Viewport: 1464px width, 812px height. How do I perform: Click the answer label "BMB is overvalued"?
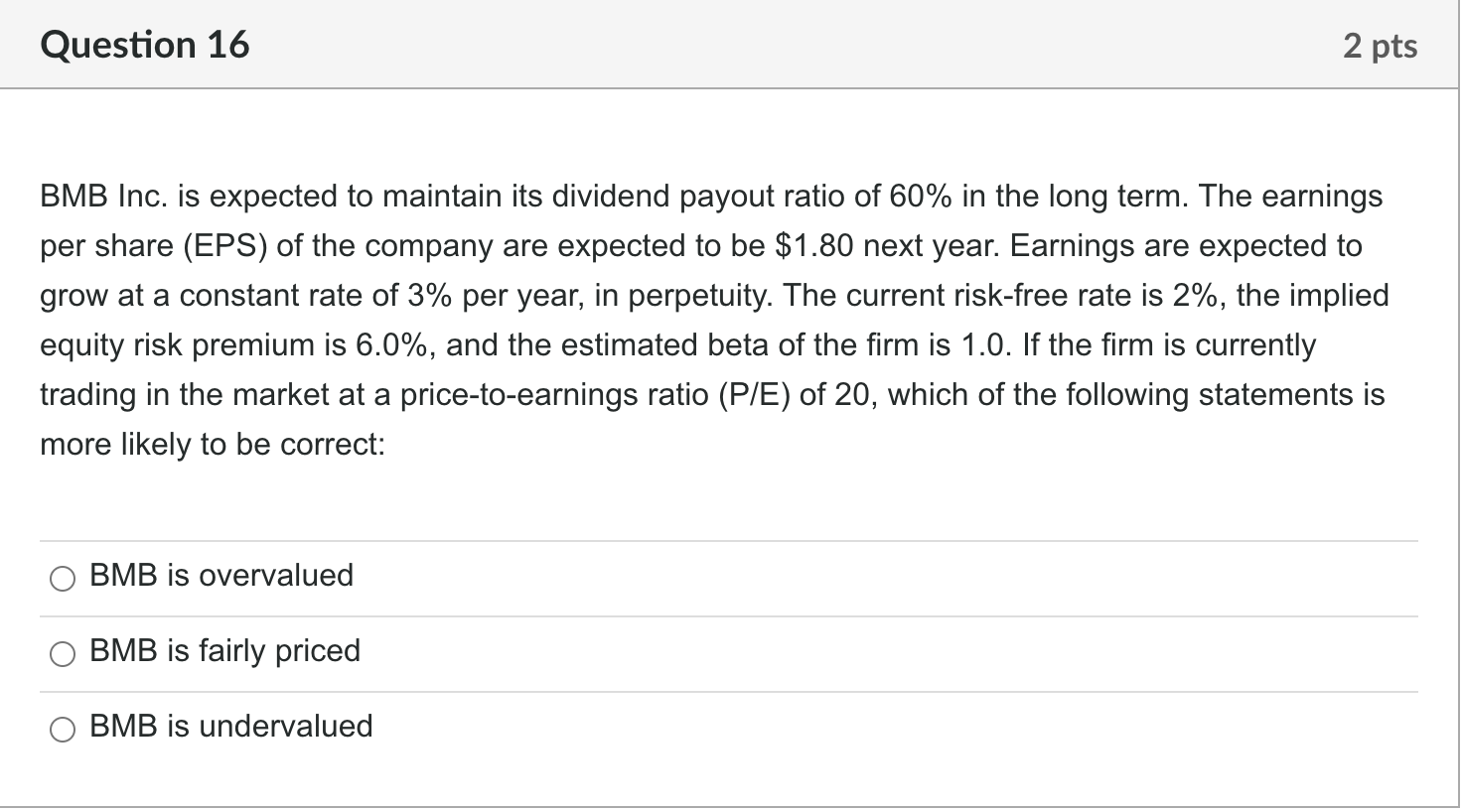(220, 575)
